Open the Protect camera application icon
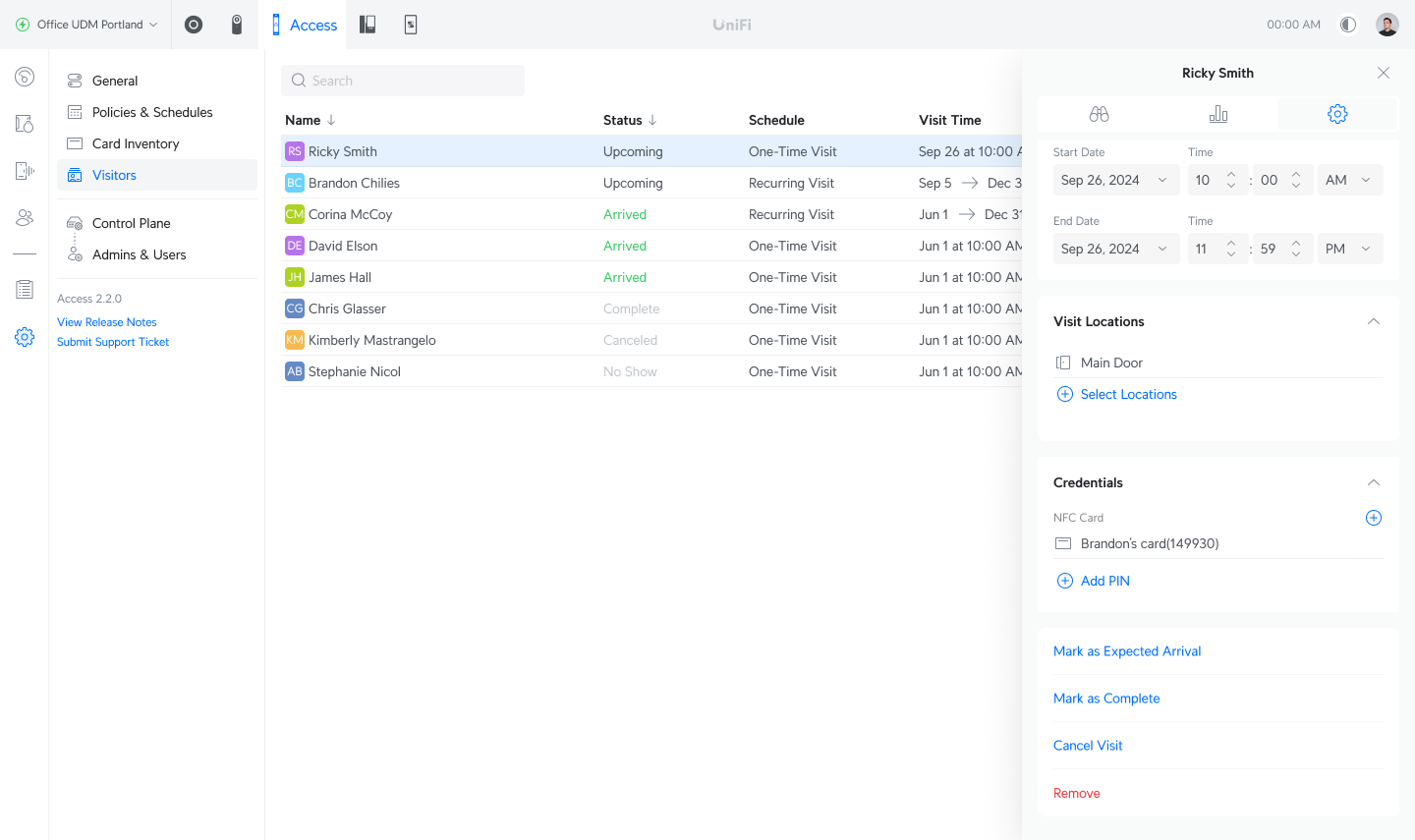Screen dimensions: 1415x840 [x=237, y=25]
